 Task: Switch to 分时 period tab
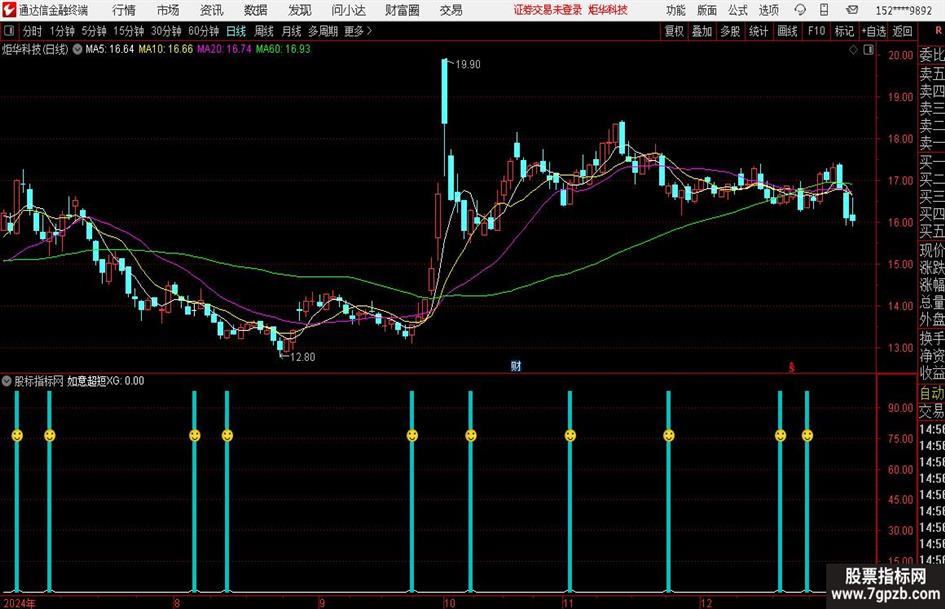click(x=32, y=31)
